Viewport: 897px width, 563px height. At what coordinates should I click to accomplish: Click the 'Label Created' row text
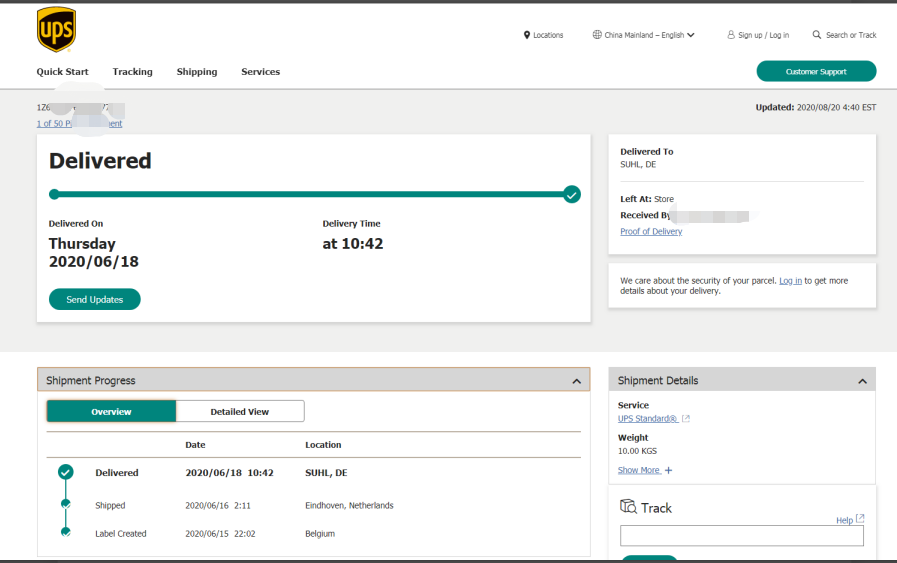tap(121, 533)
